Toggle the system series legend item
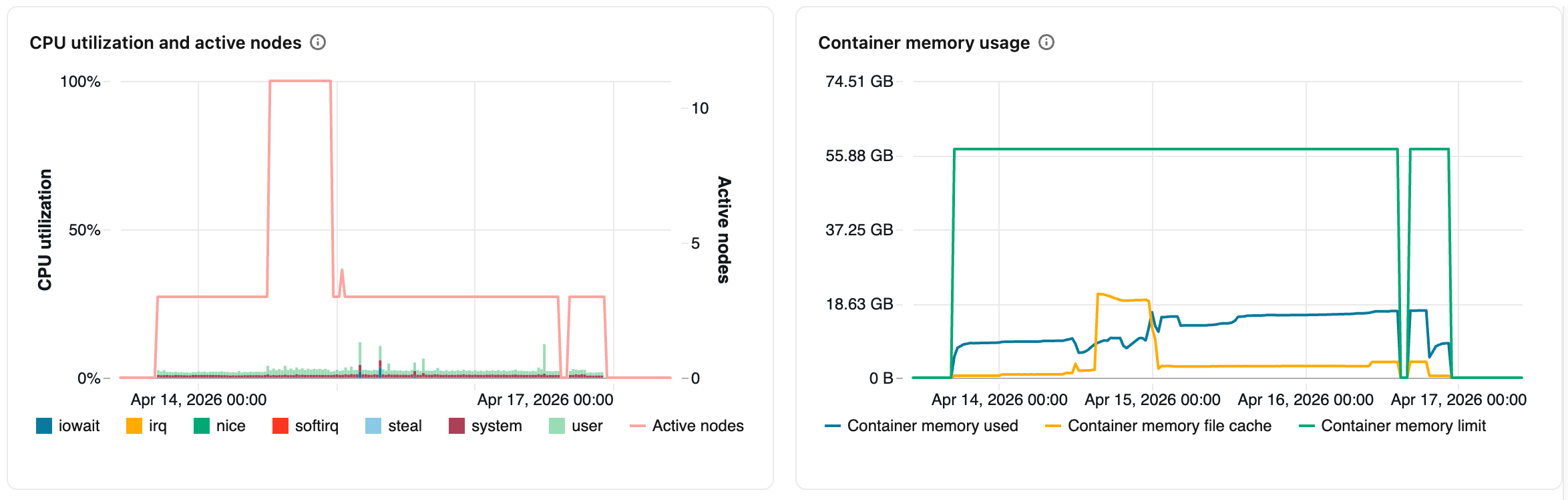The image size is (1568, 500). pos(457,426)
